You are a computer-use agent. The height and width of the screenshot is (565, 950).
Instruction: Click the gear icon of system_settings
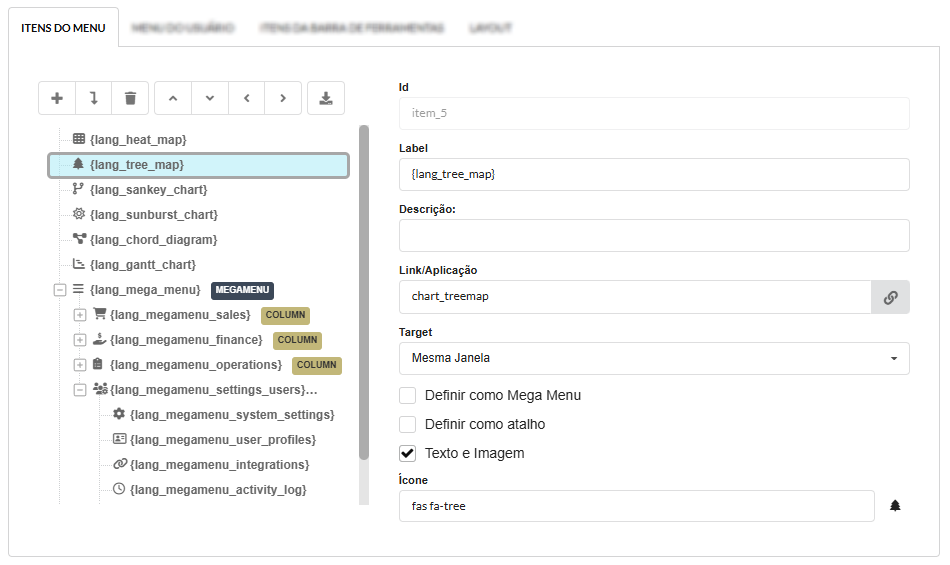[119, 414]
